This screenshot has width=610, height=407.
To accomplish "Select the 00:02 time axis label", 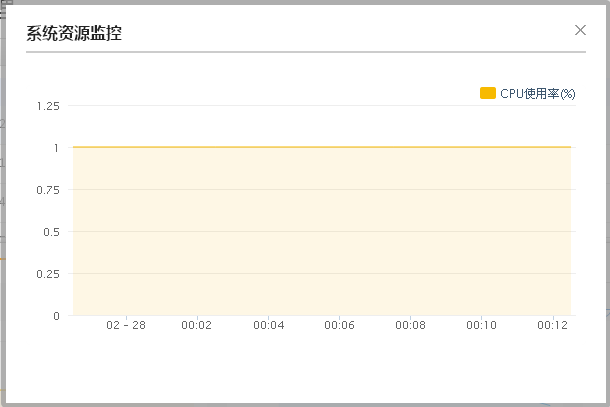I will tap(196, 326).
